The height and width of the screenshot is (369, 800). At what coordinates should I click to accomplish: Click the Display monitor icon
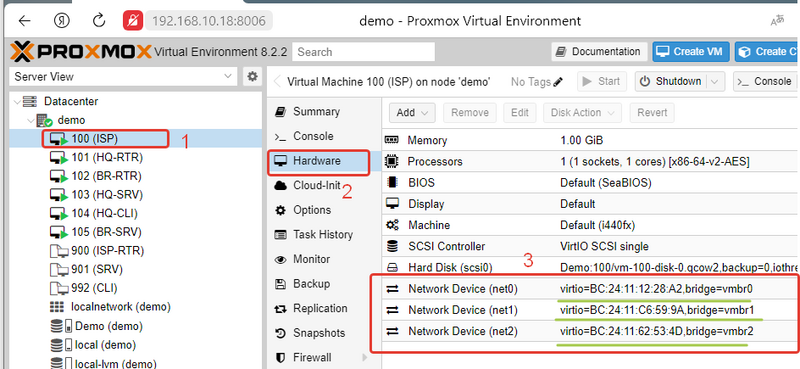392,204
